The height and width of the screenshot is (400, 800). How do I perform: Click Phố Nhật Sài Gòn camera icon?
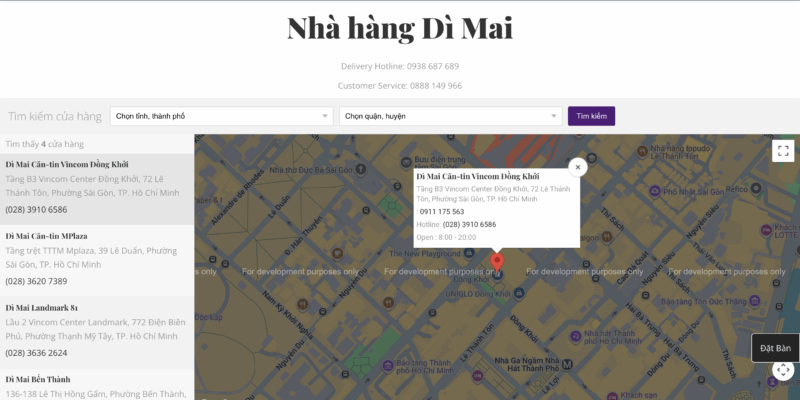(x=655, y=192)
